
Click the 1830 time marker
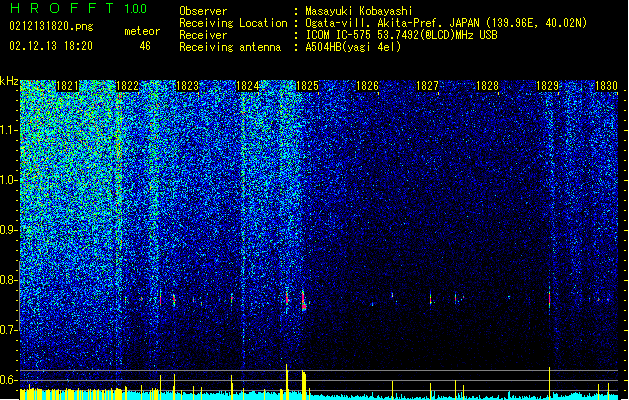click(x=607, y=86)
